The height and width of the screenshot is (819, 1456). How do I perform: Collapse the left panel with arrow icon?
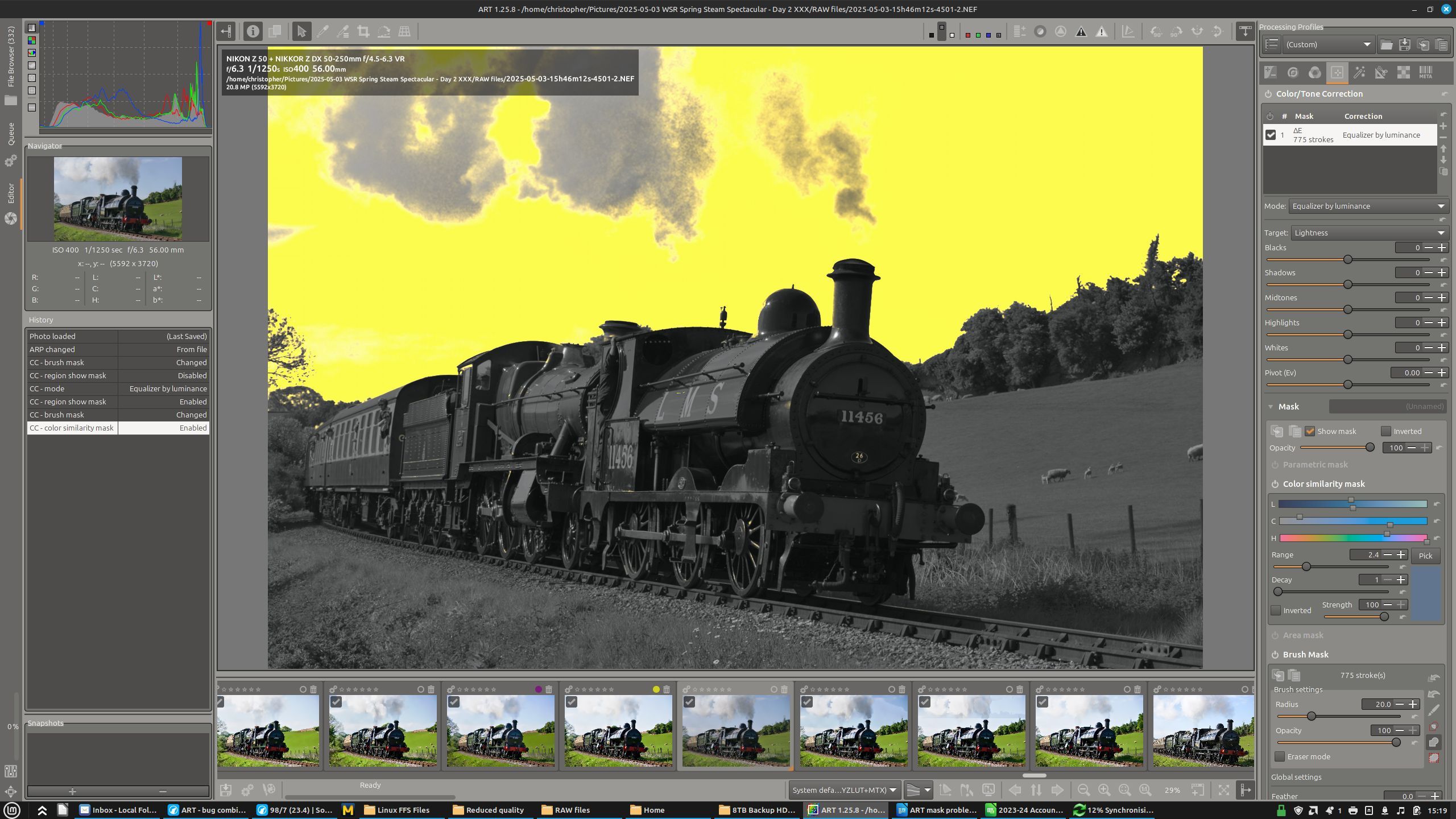[226, 31]
